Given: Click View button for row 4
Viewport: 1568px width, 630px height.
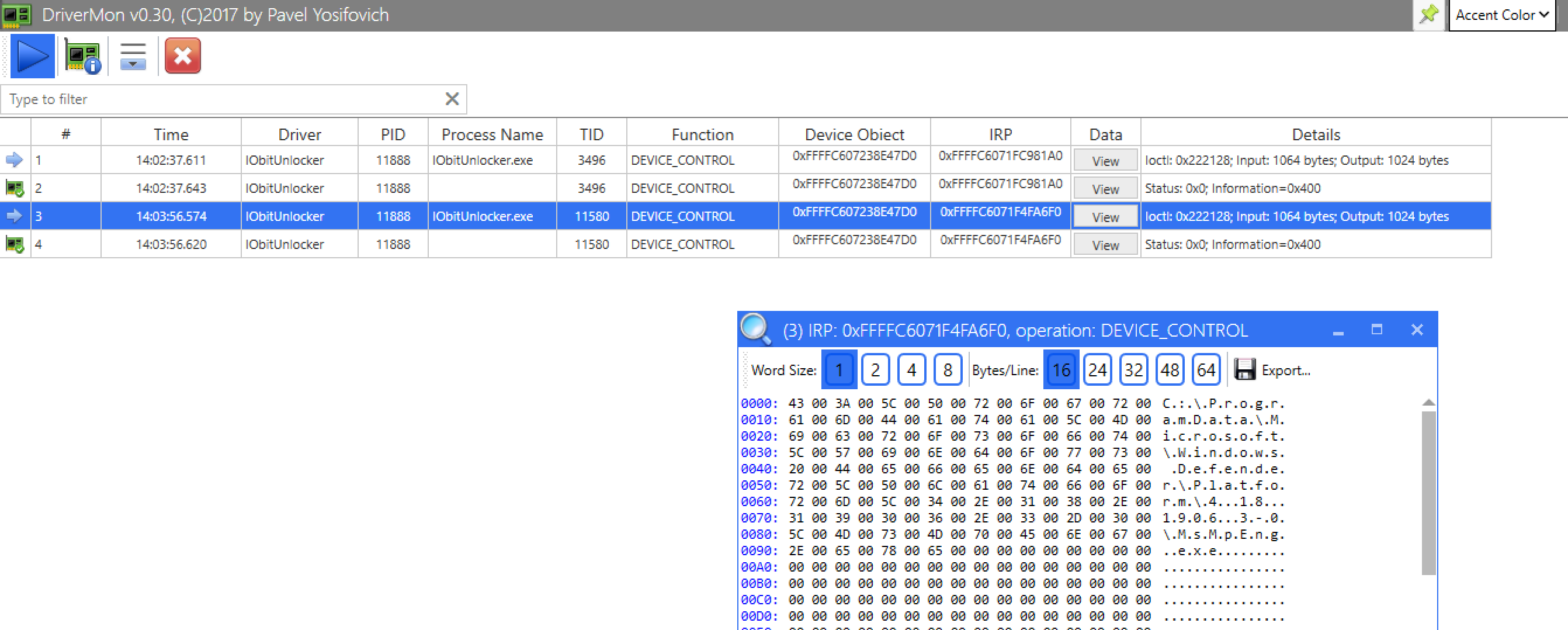Looking at the screenshot, I should [1105, 245].
